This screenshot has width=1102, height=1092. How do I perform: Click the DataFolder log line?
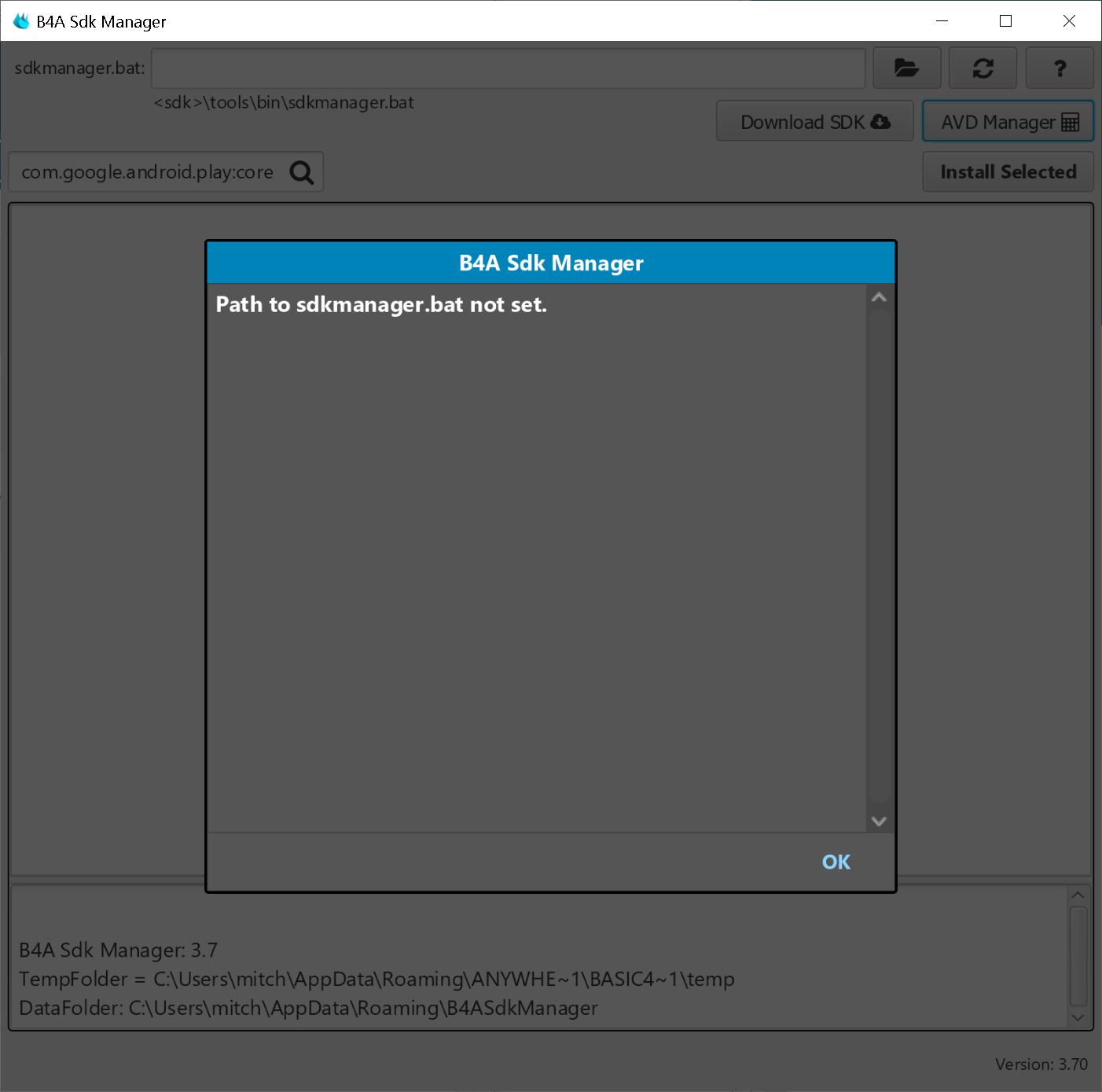point(309,1009)
